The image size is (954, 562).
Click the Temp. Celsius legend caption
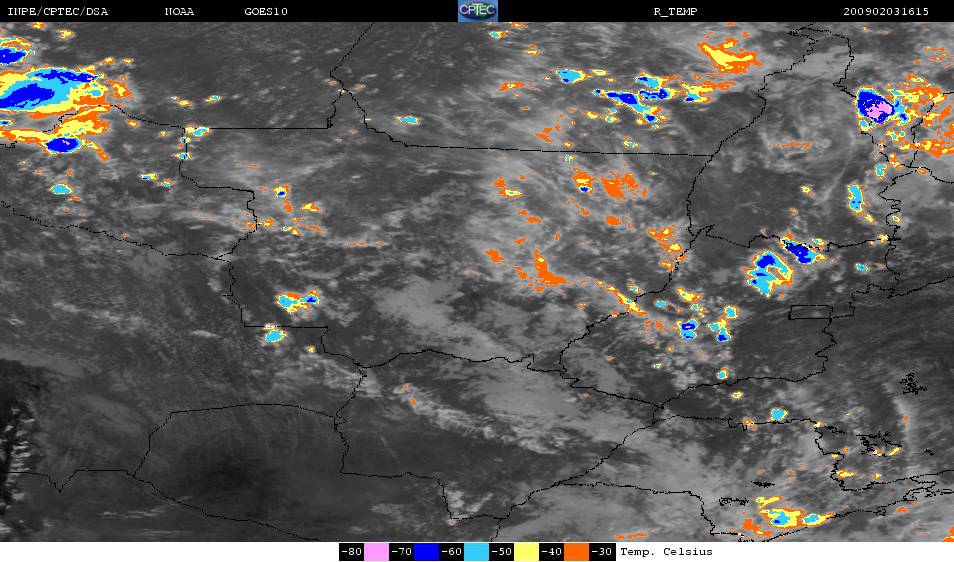click(x=666, y=552)
